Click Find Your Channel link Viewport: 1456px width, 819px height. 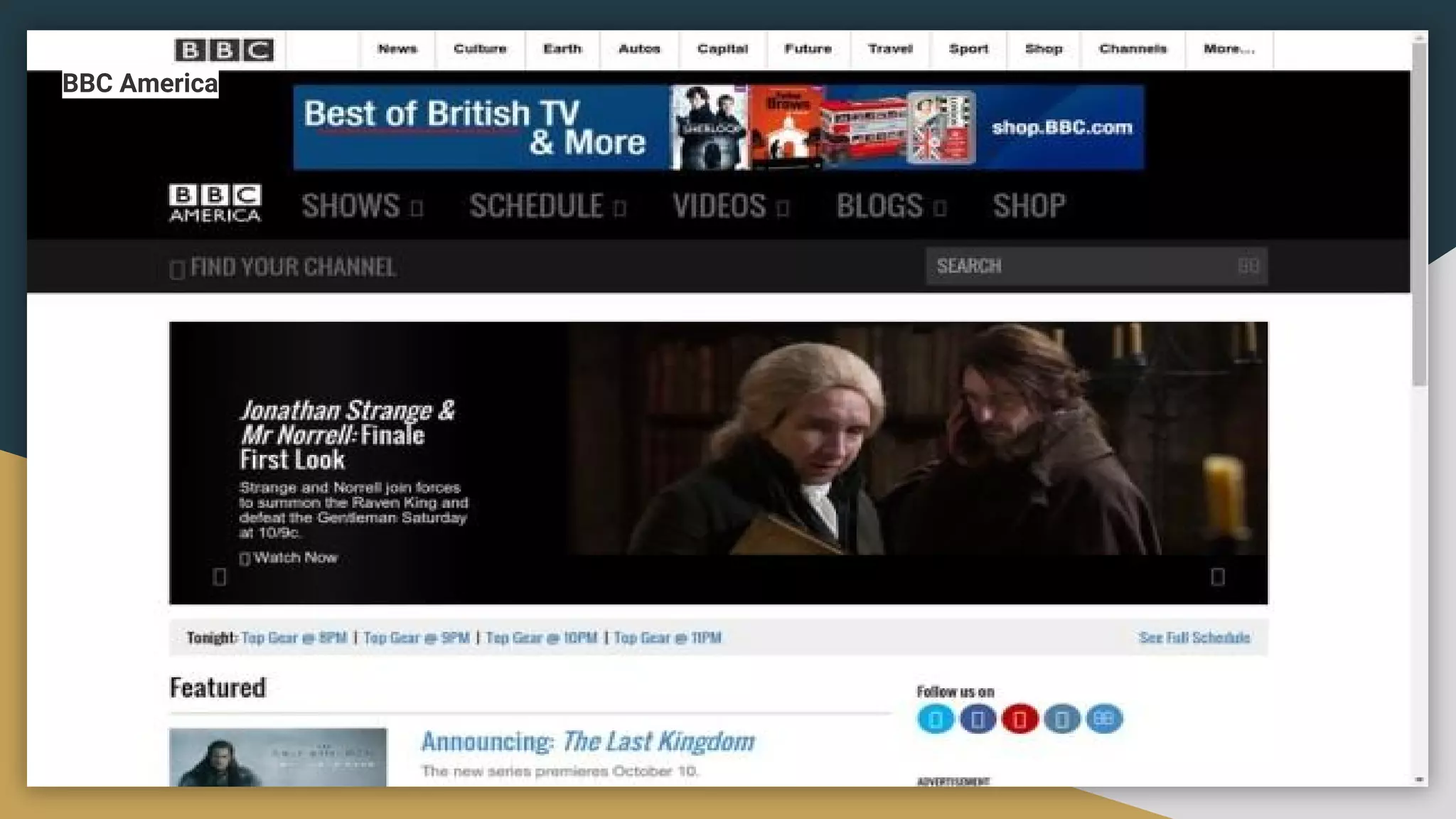tap(293, 267)
